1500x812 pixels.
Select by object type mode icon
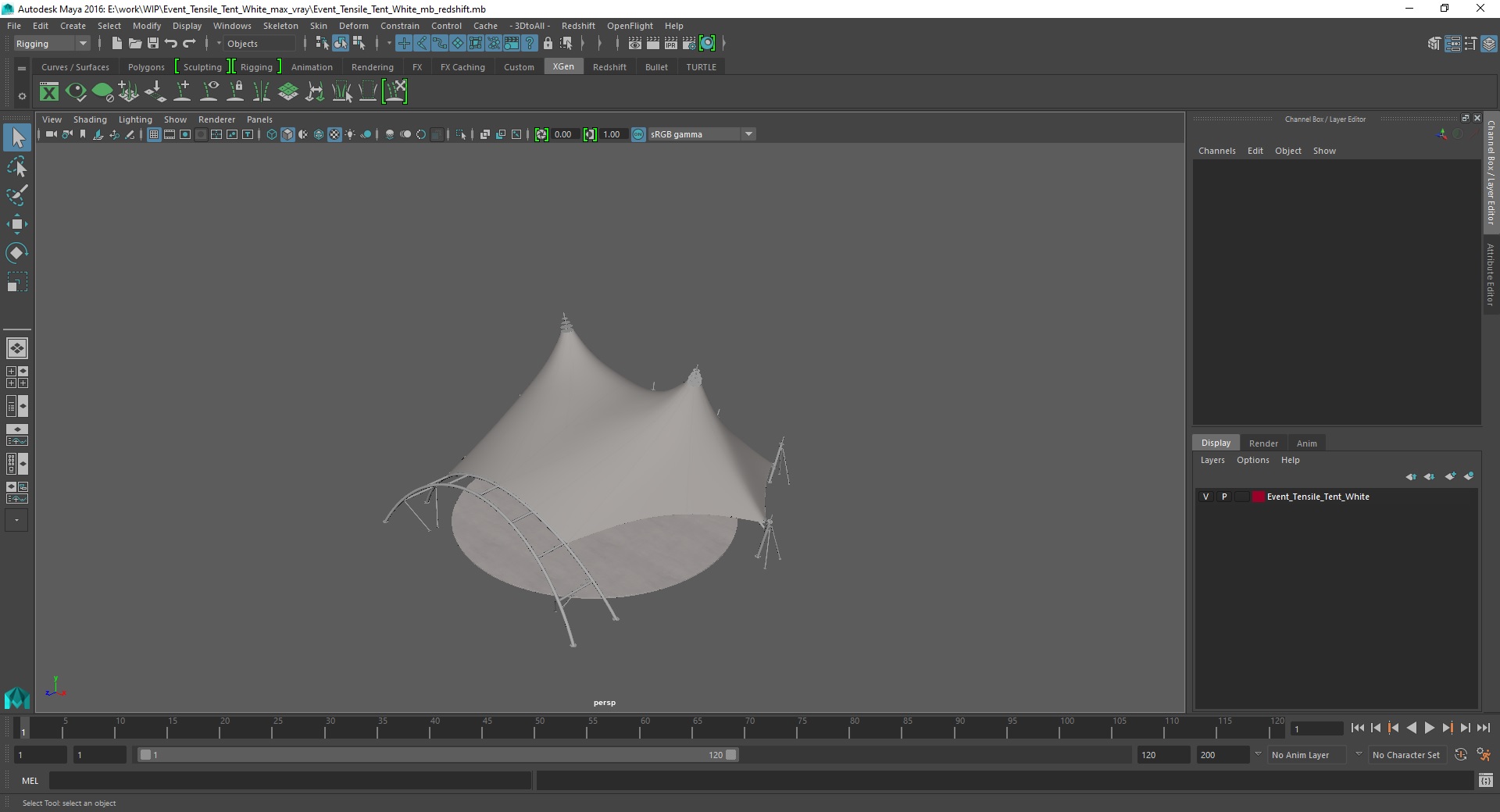pyautogui.click(x=341, y=44)
